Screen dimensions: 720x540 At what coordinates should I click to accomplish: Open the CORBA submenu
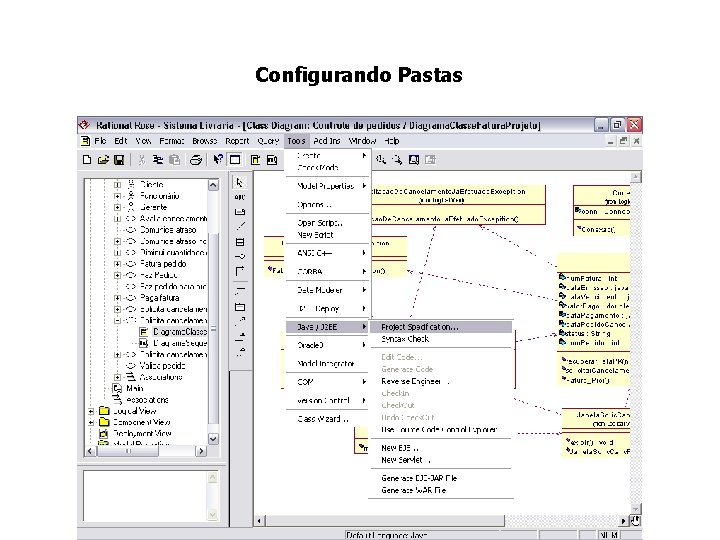[x=328, y=271]
